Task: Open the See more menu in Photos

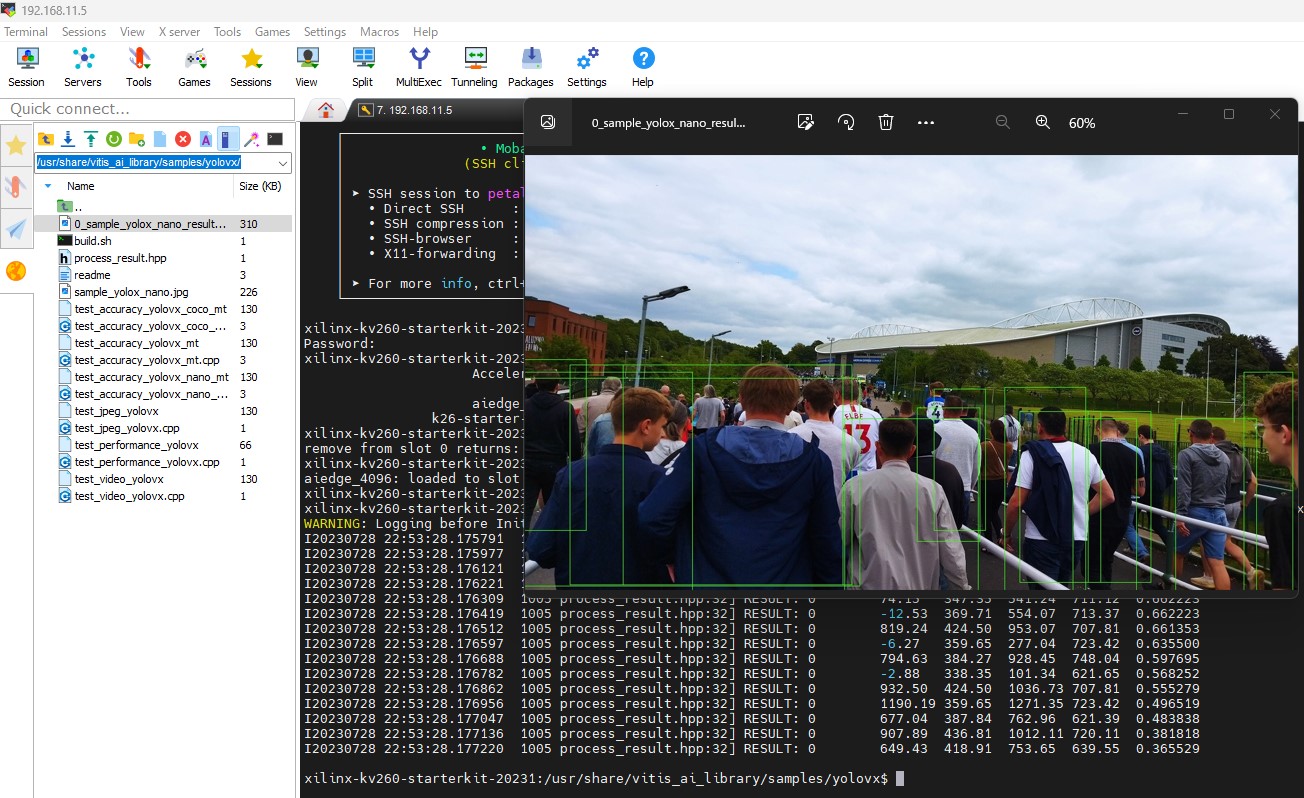Action: 925,122
